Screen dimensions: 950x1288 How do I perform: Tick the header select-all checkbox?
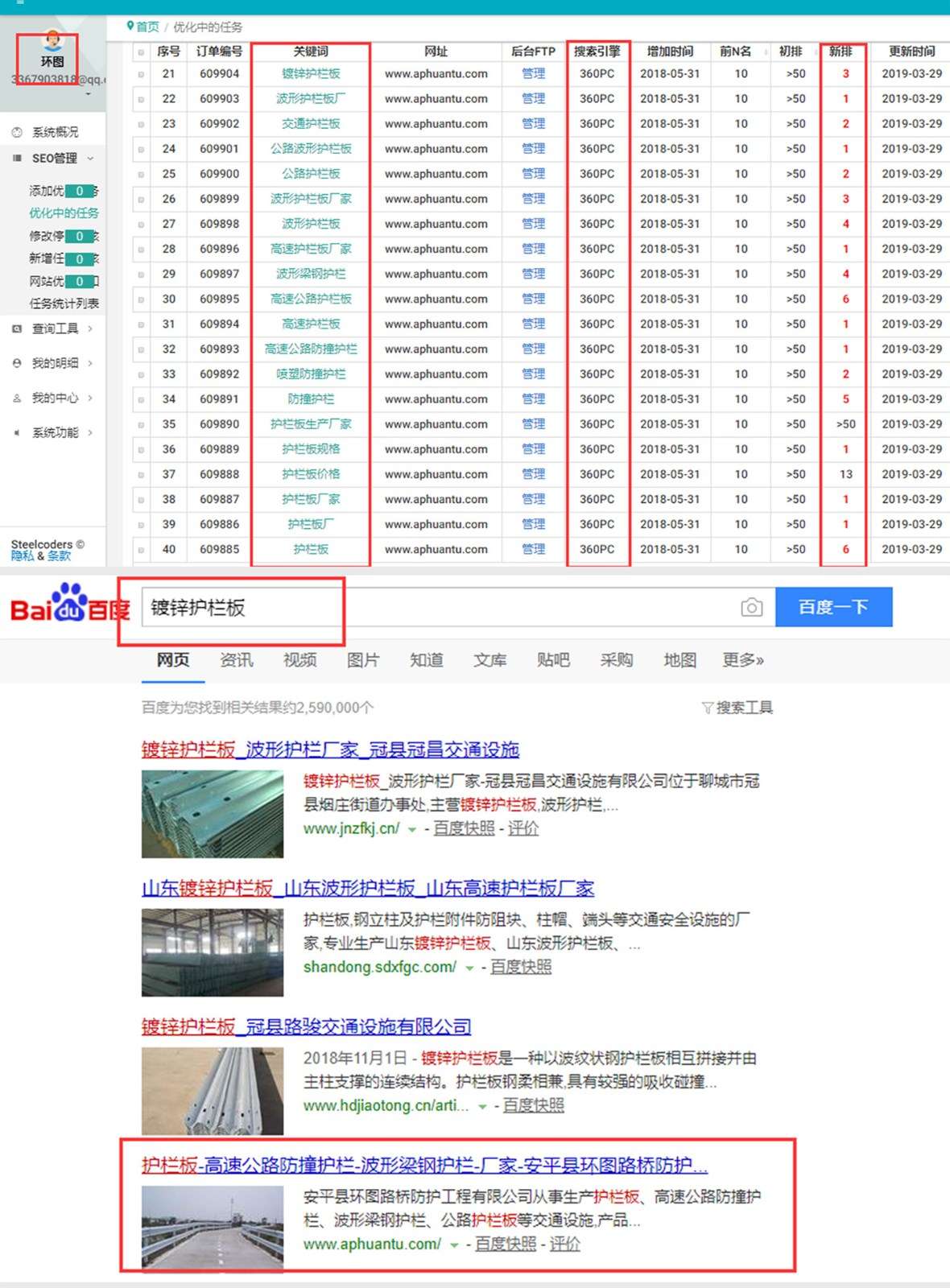(141, 52)
